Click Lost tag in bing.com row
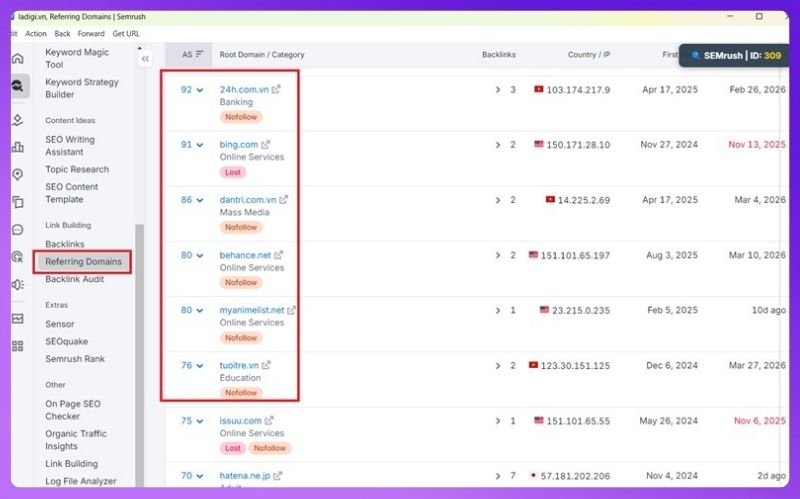This screenshot has height=499, width=800. 233,172
